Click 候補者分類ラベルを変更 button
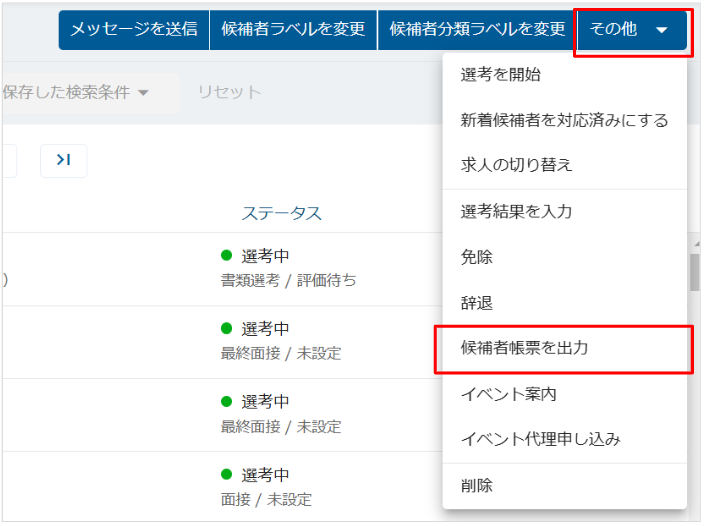The width and height of the screenshot is (706, 526). [477, 30]
